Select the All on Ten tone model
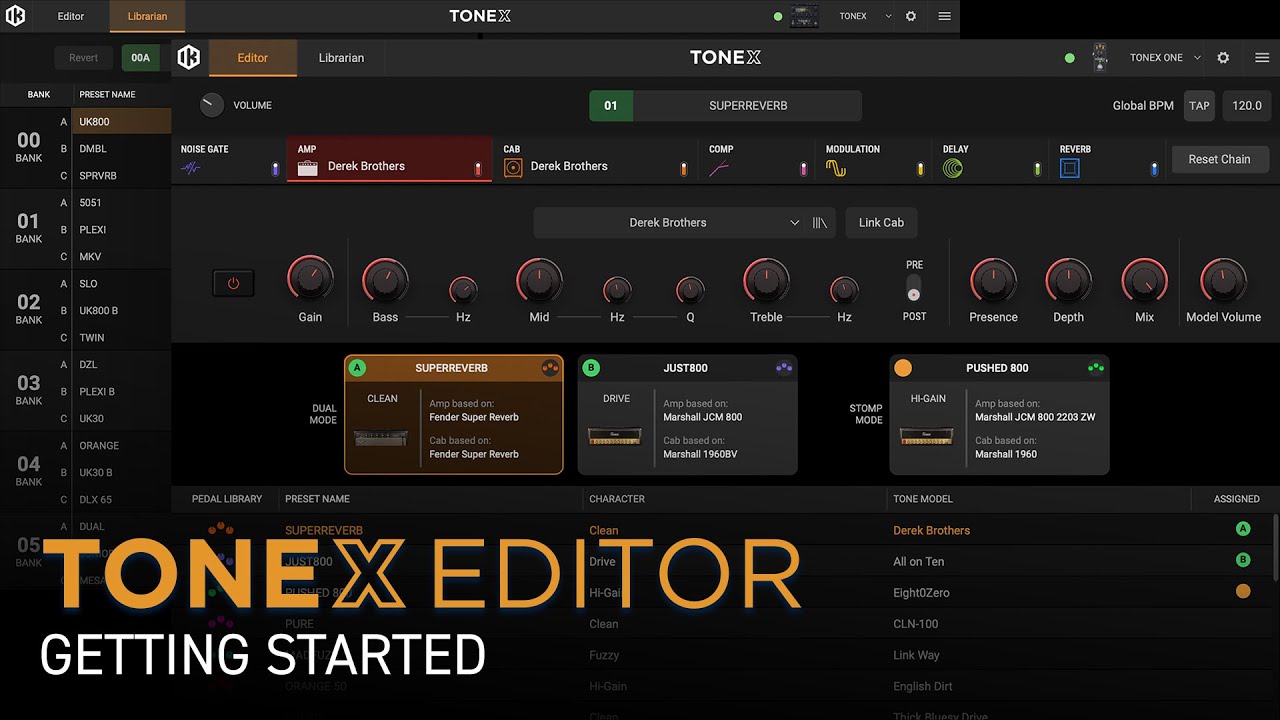The height and width of the screenshot is (720, 1280). point(918,561)
